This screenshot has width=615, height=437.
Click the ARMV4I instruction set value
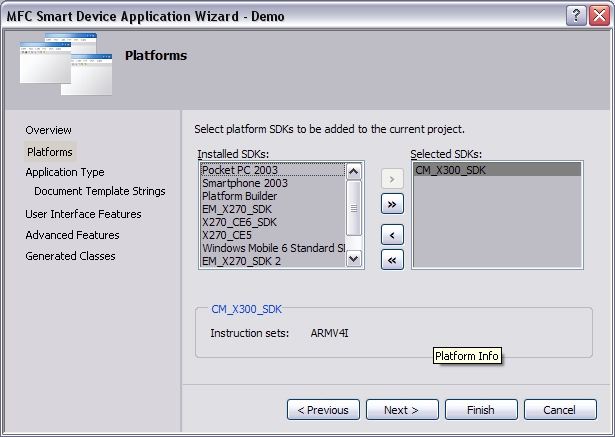coord(329,333)
